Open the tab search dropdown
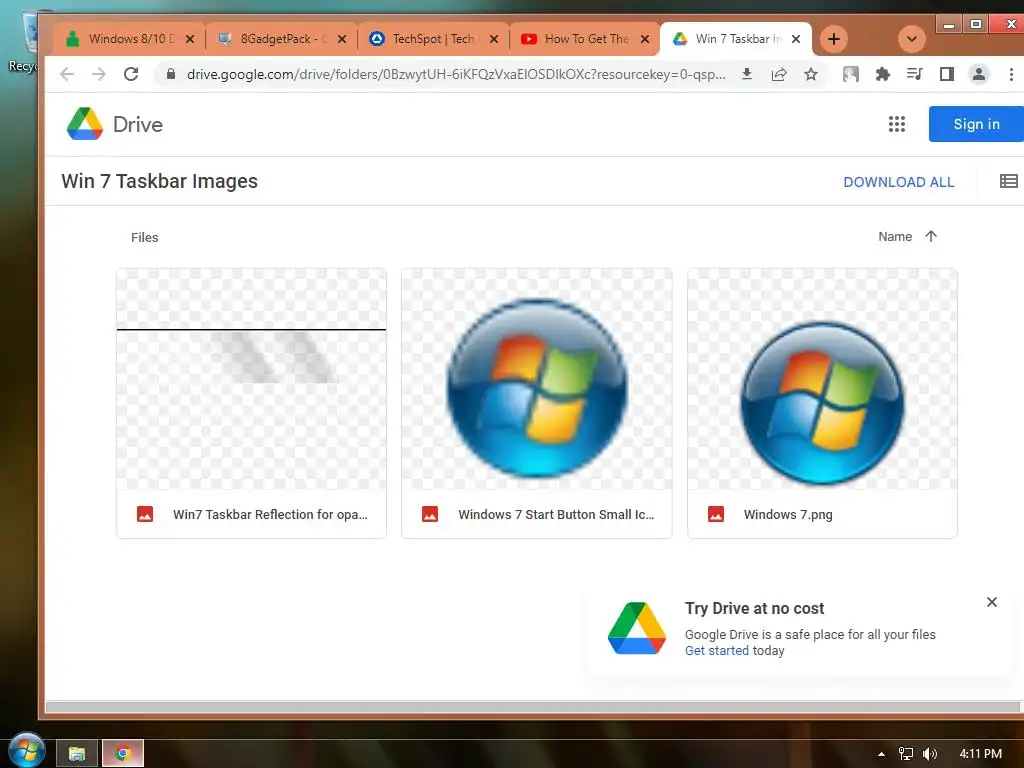 pyautogui.click(x=912, y=39)
